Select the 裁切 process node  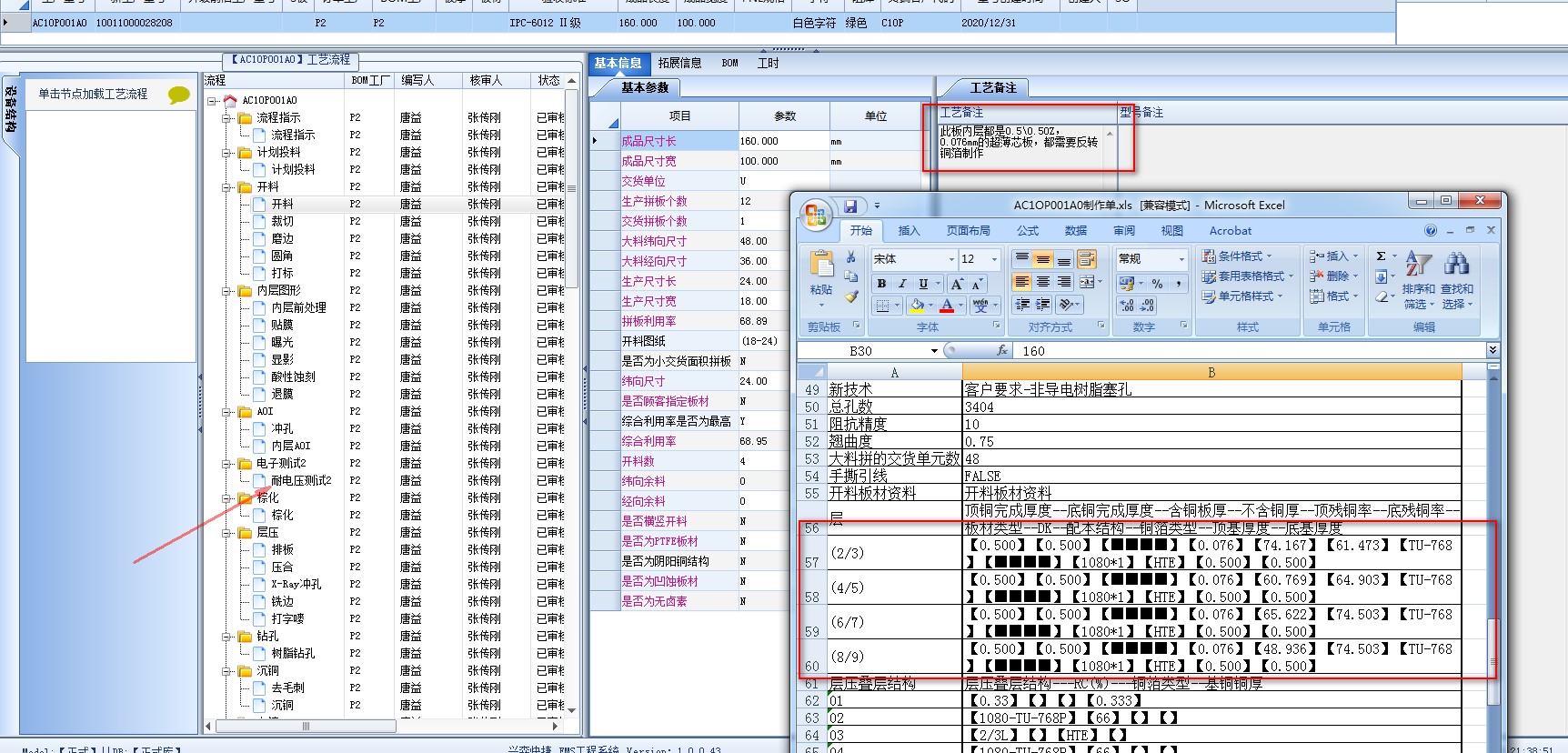click(282, 222)
